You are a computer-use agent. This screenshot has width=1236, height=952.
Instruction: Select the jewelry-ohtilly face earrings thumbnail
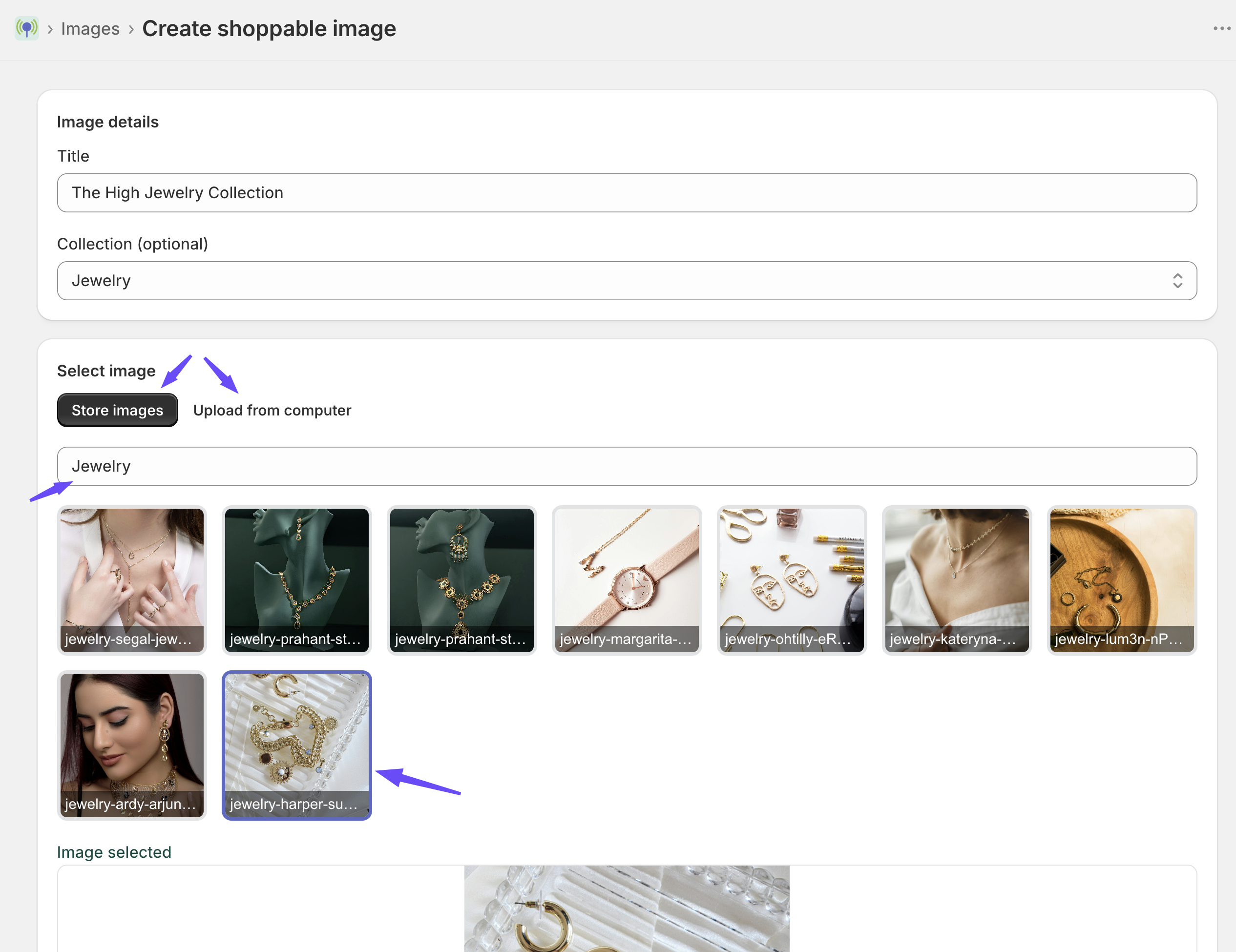(792, 580)
